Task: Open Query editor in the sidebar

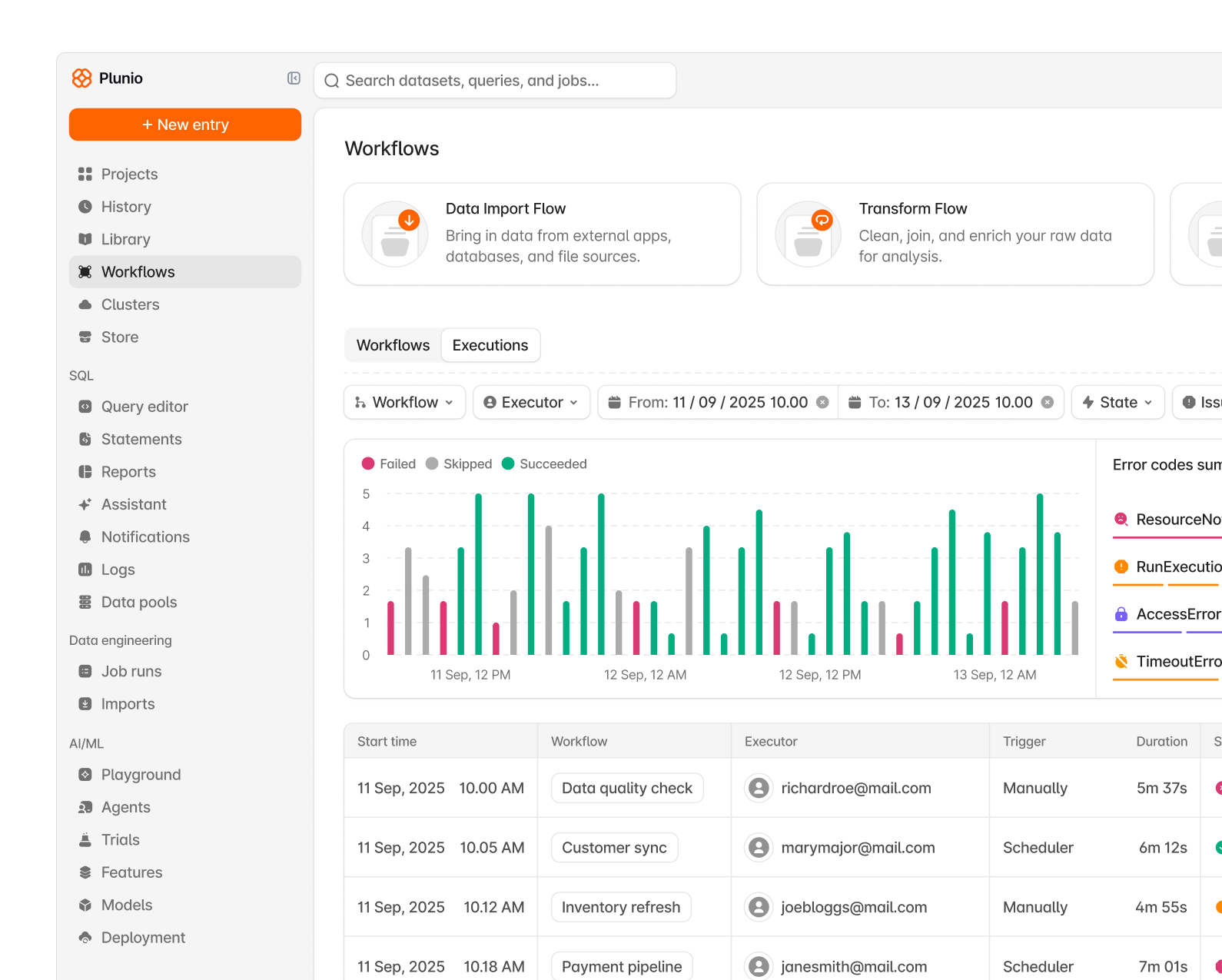Action: click(144, 407)
